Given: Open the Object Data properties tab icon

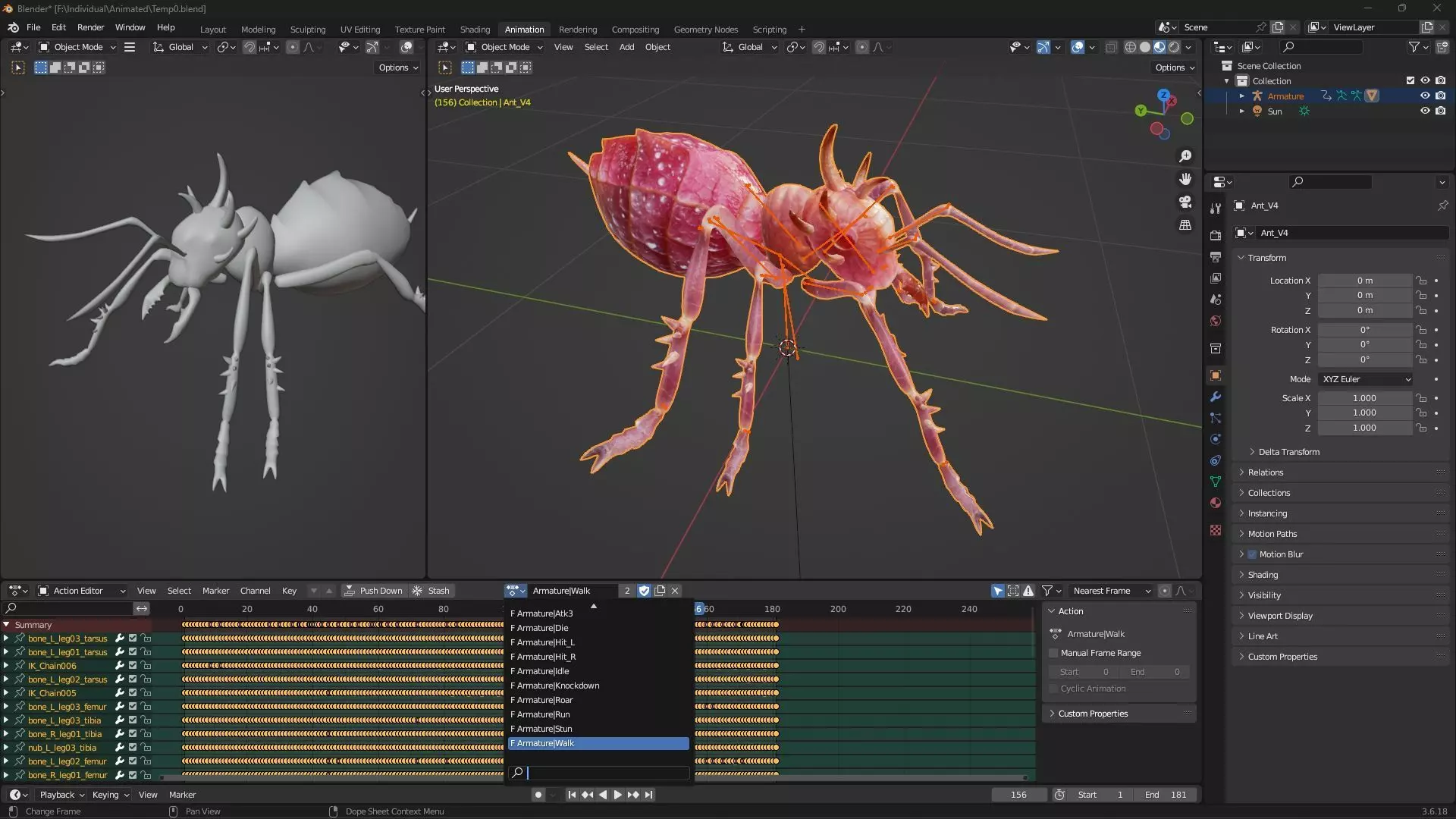Looking at the screenshot, I should [x=1216, y=482].
